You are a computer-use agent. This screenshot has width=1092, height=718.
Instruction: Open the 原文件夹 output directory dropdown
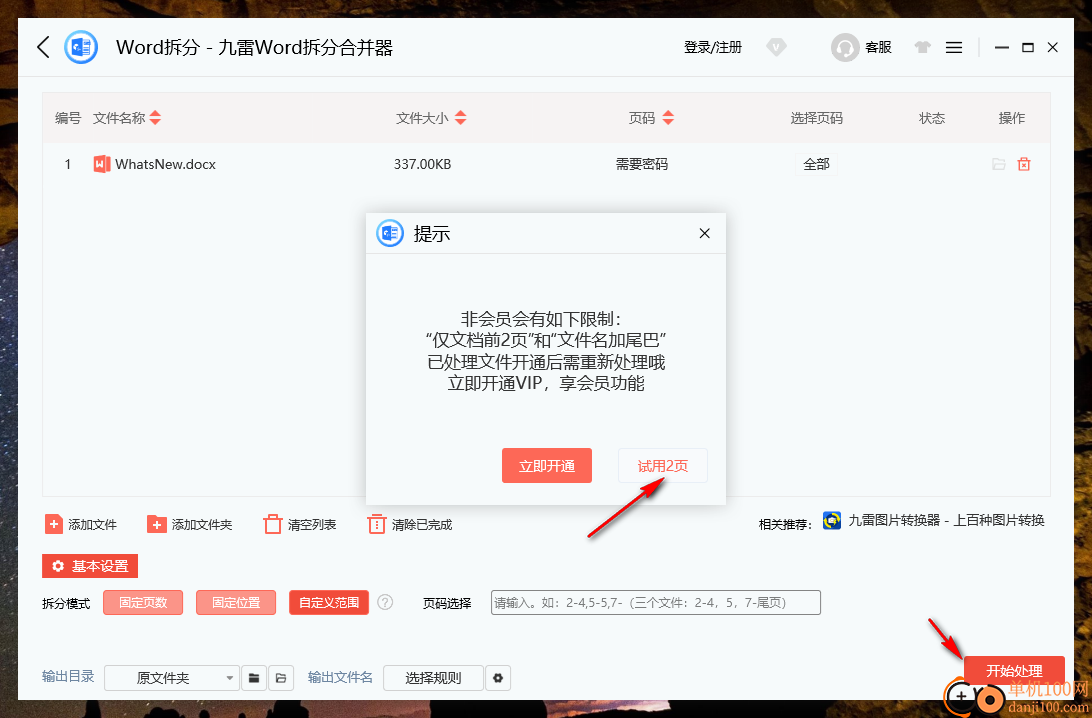171,678
